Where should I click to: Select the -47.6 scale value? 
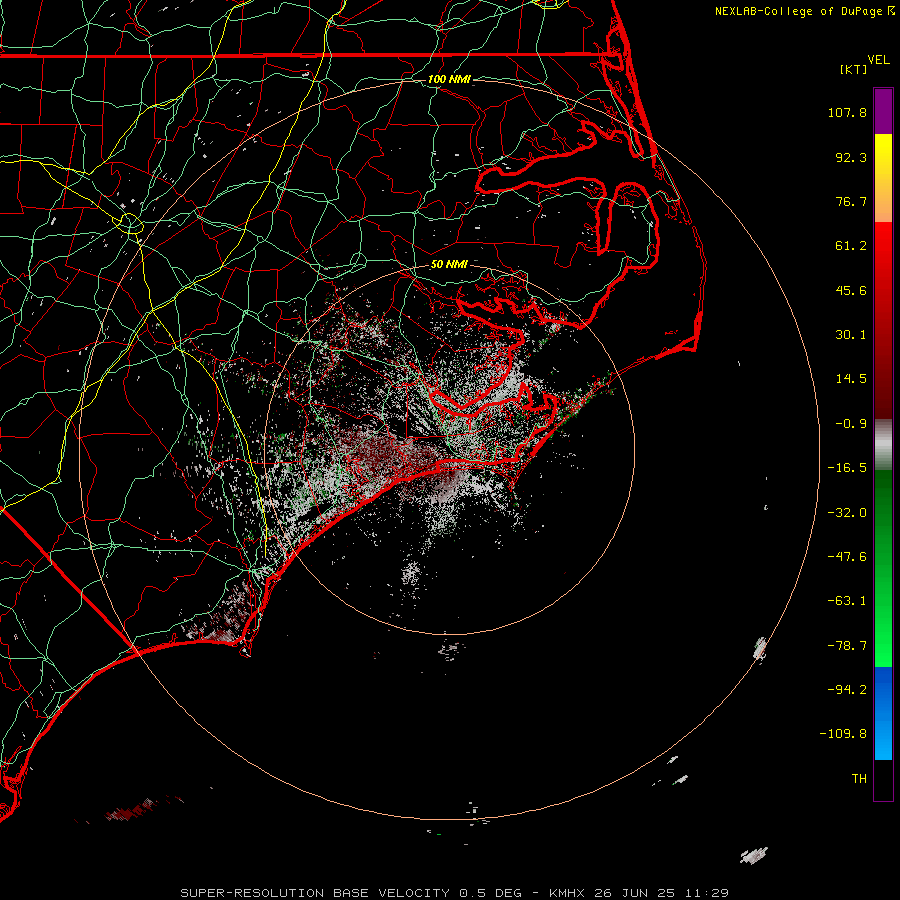pos(847,557)
